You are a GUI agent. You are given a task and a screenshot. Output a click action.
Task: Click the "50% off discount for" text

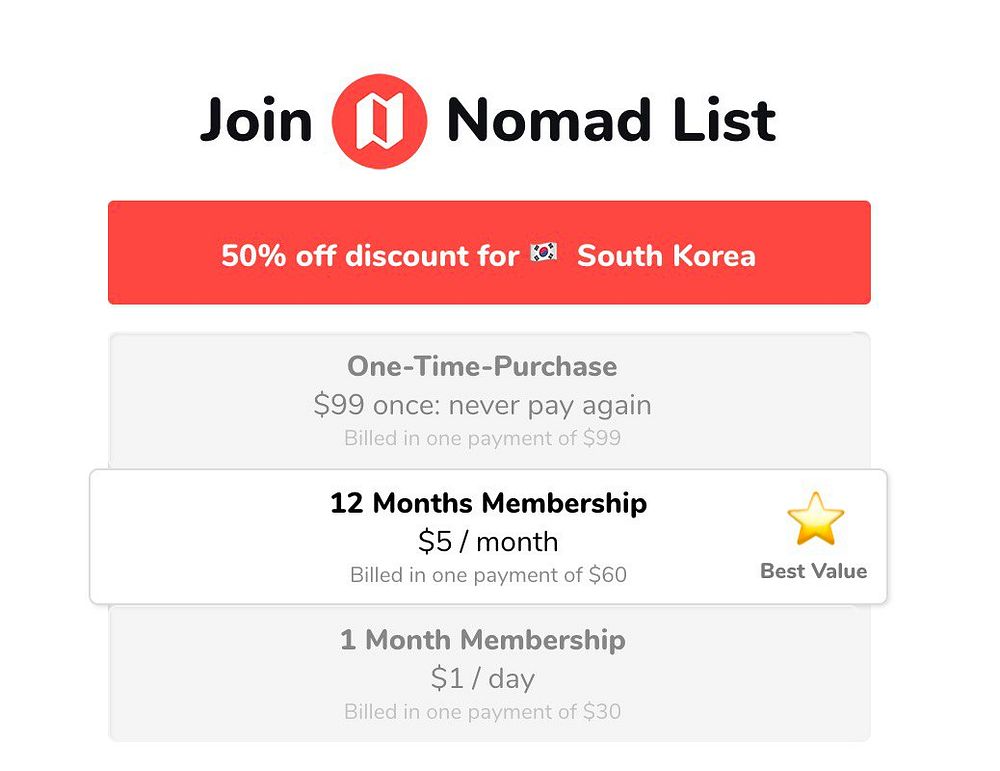point(370,255)
